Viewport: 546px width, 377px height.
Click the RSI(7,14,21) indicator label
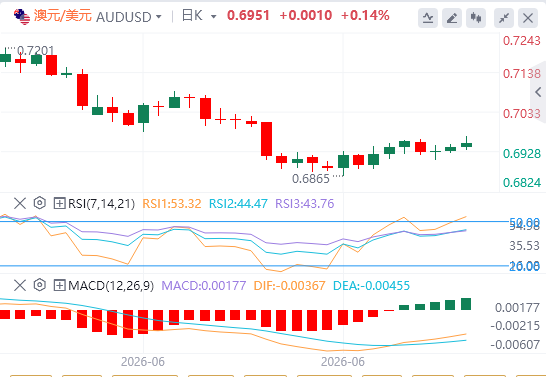pos(101,203)
